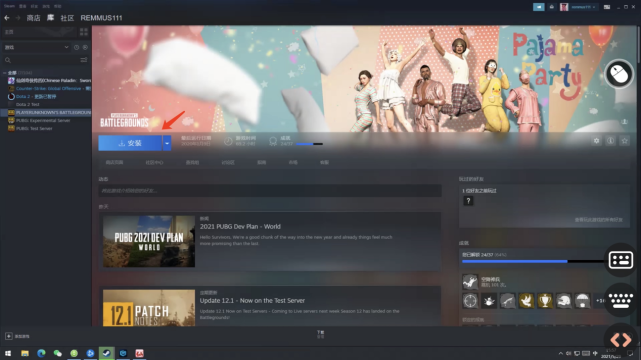Viewport: 641px width, 360px height.
Task: Click the blue 安装 install button
Action: click(130, 143)
